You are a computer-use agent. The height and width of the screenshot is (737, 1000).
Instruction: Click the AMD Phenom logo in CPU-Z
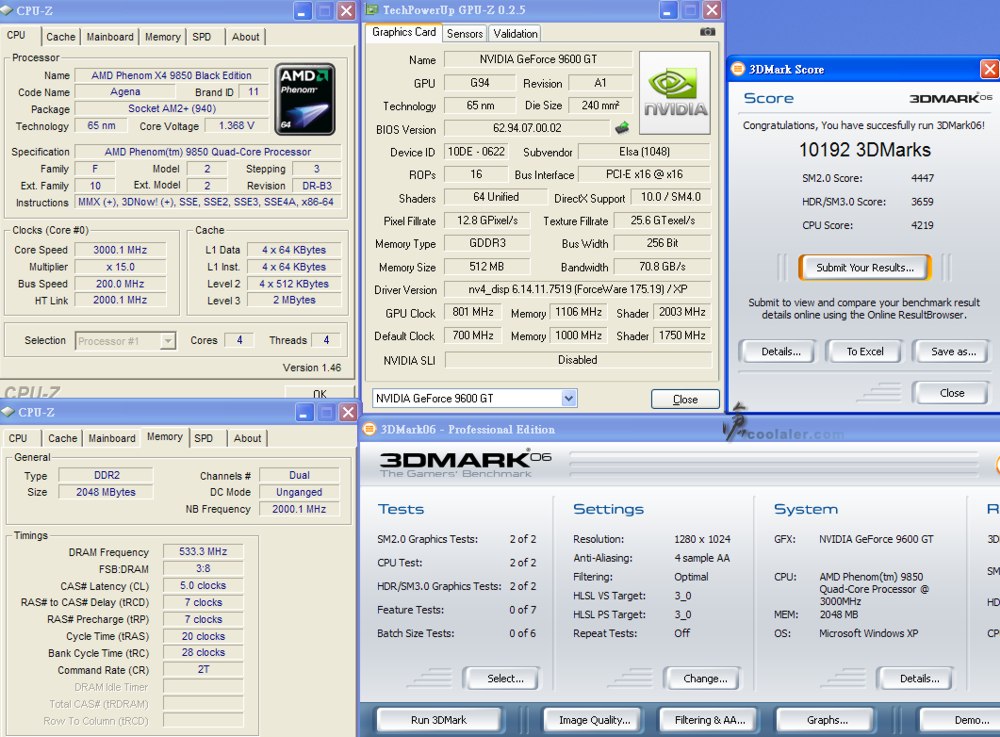(x=305, y=99)
